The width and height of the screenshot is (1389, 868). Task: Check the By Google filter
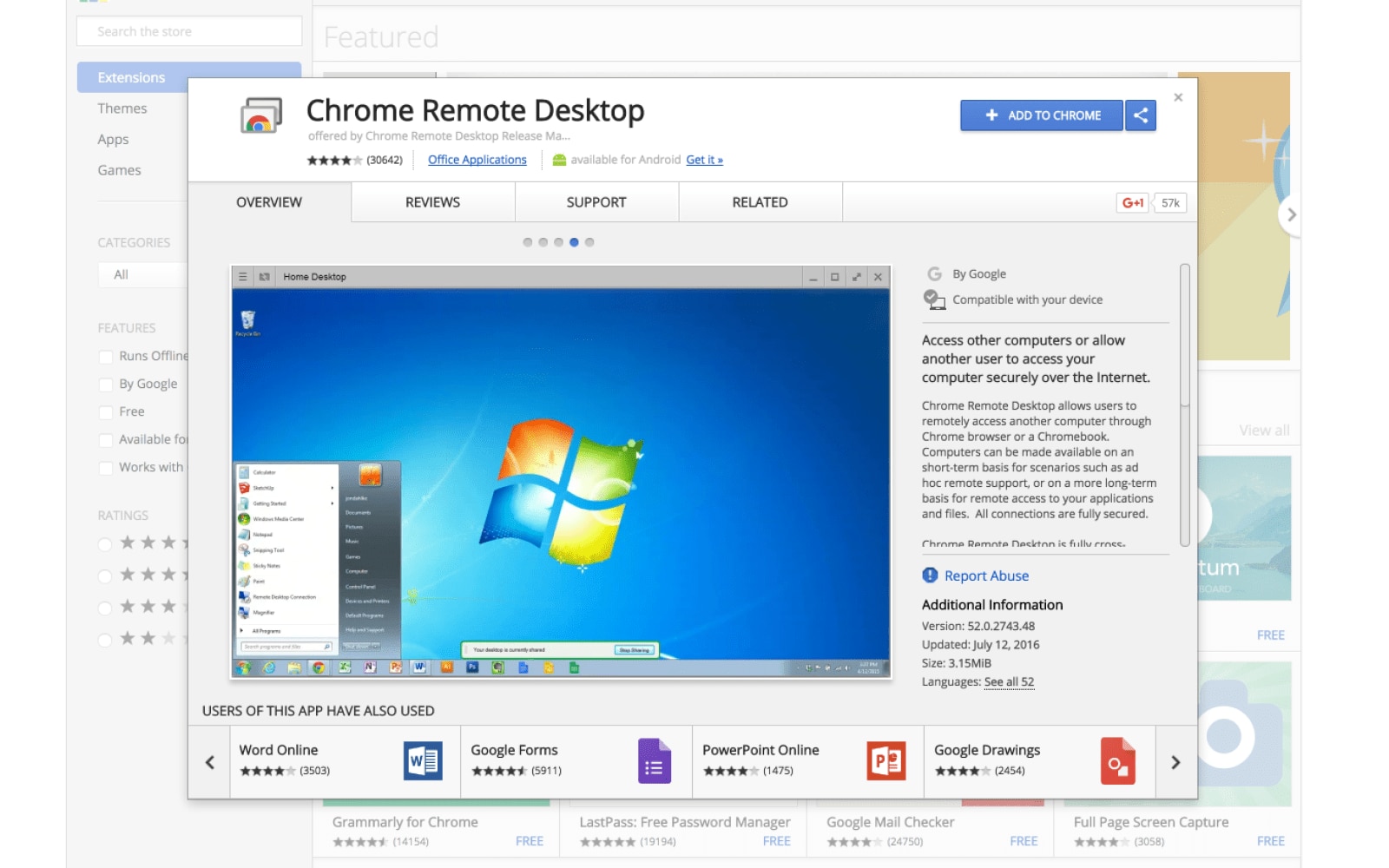(104, 384)
